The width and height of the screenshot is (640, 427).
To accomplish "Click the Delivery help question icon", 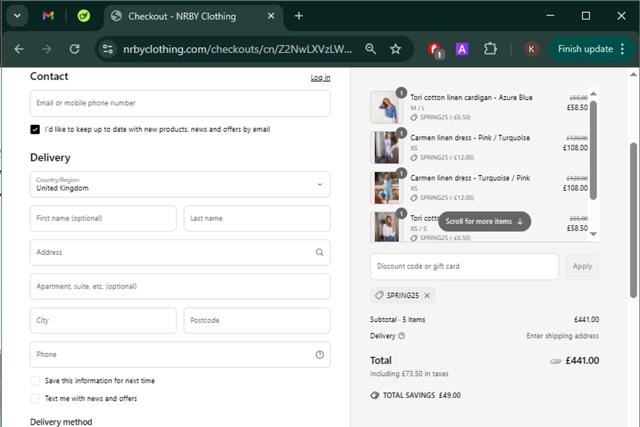I will [402, 336].
